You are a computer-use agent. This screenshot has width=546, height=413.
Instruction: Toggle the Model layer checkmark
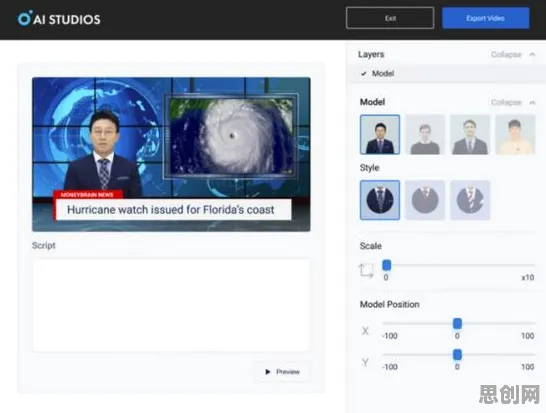(x=364, y=73)
